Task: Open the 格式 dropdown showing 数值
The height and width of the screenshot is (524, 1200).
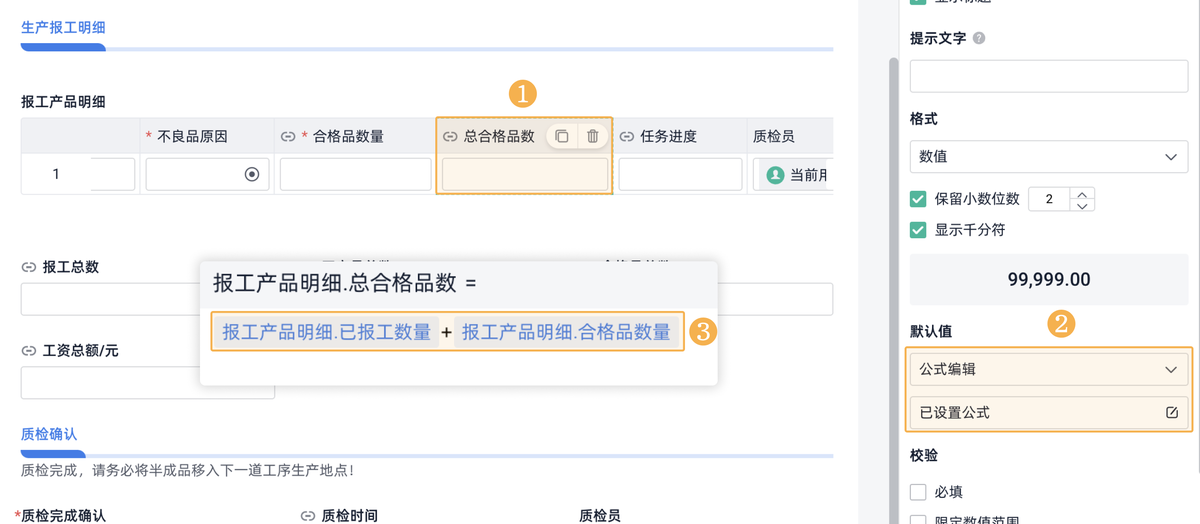Action: click(1048, 157)
